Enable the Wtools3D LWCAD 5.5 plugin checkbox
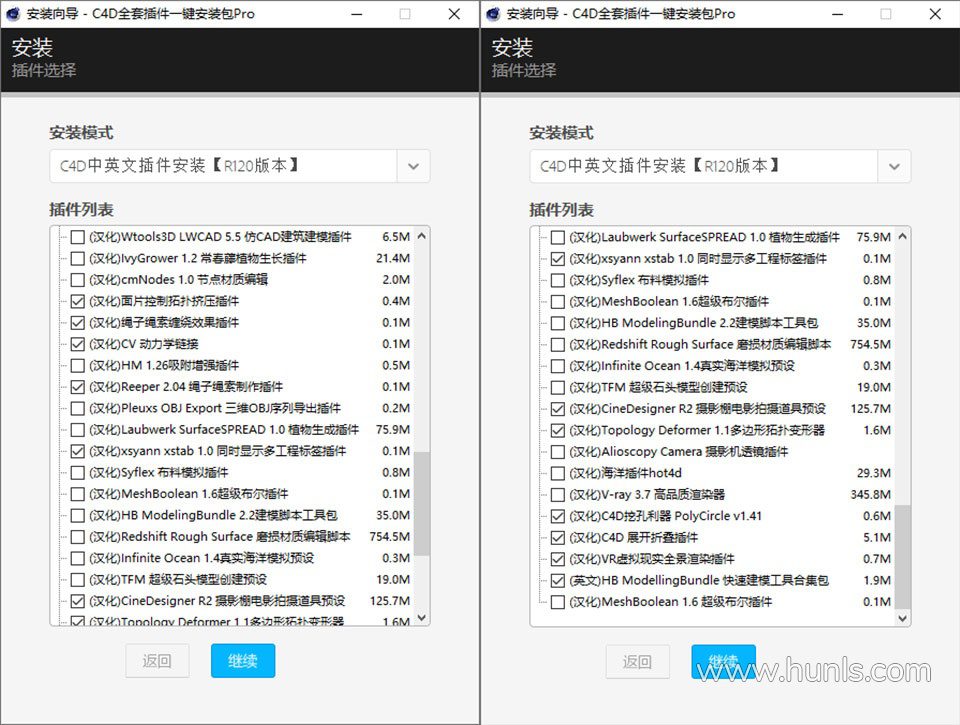 point(77,236)
